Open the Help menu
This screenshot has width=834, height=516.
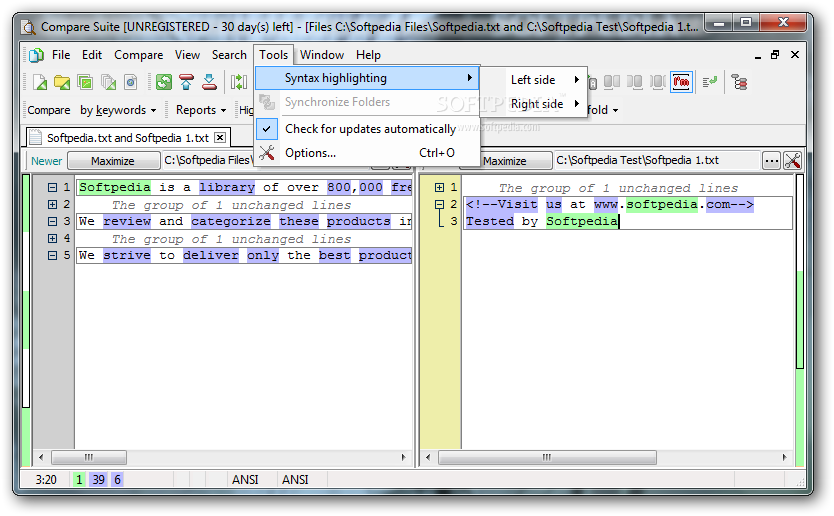click(x=368, y=55)
